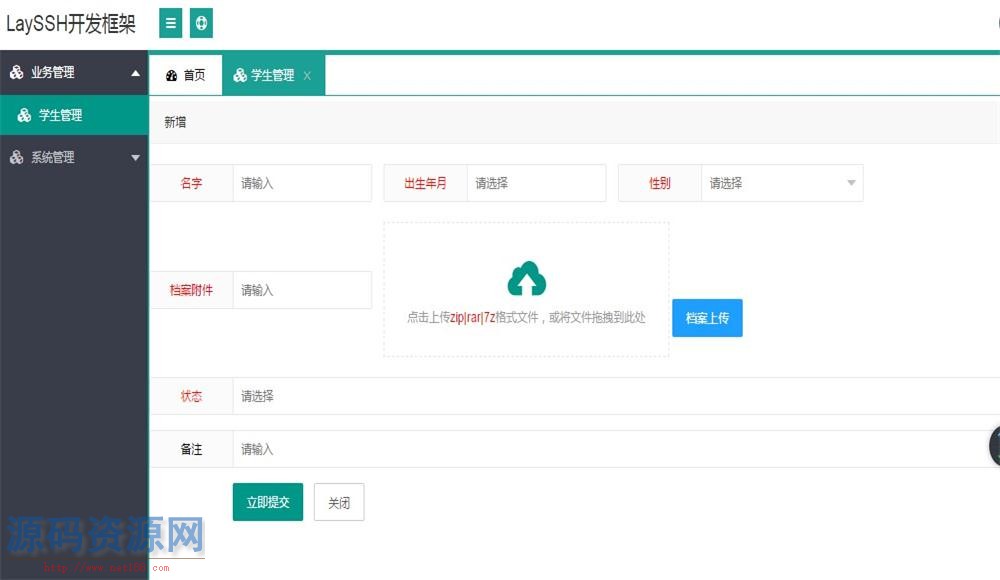The width and height of the screenshot is (1000, 580).
Task: Click the 性别 field label
Action: click(x=659, y=183)
